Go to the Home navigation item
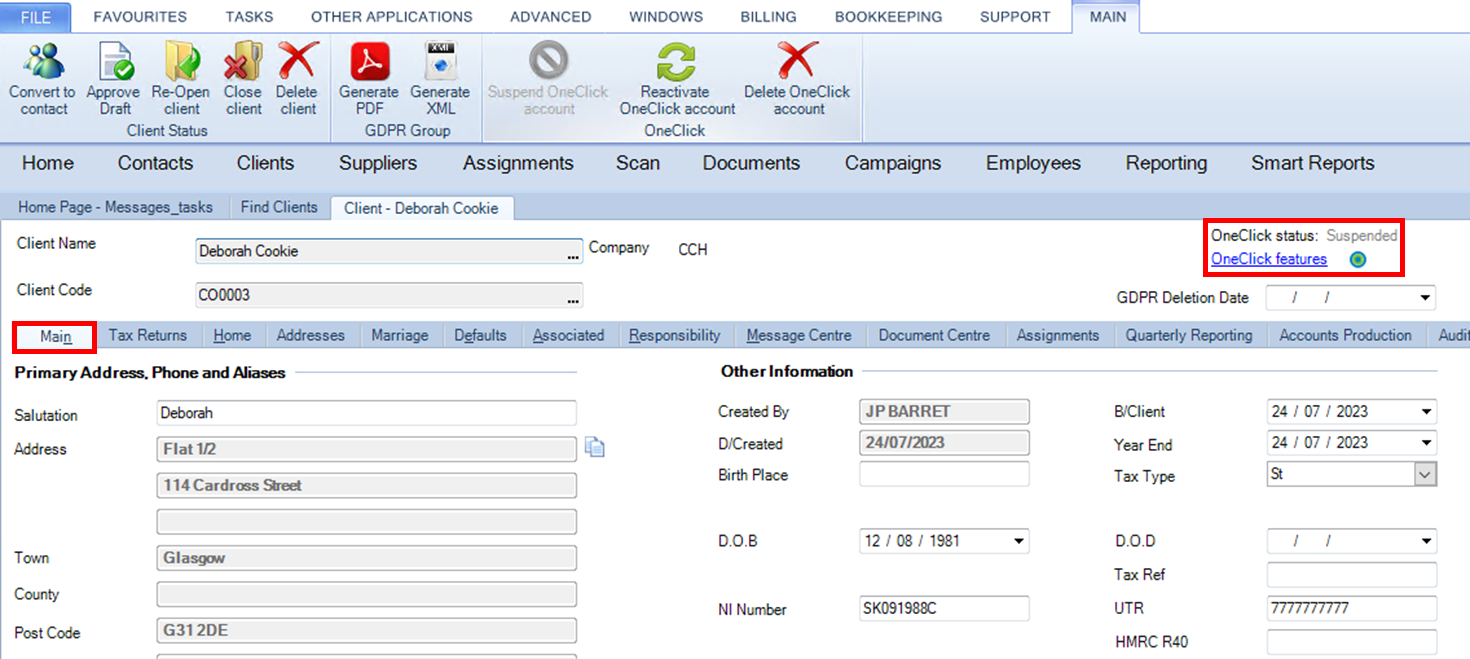 click(x=48, y=163)
